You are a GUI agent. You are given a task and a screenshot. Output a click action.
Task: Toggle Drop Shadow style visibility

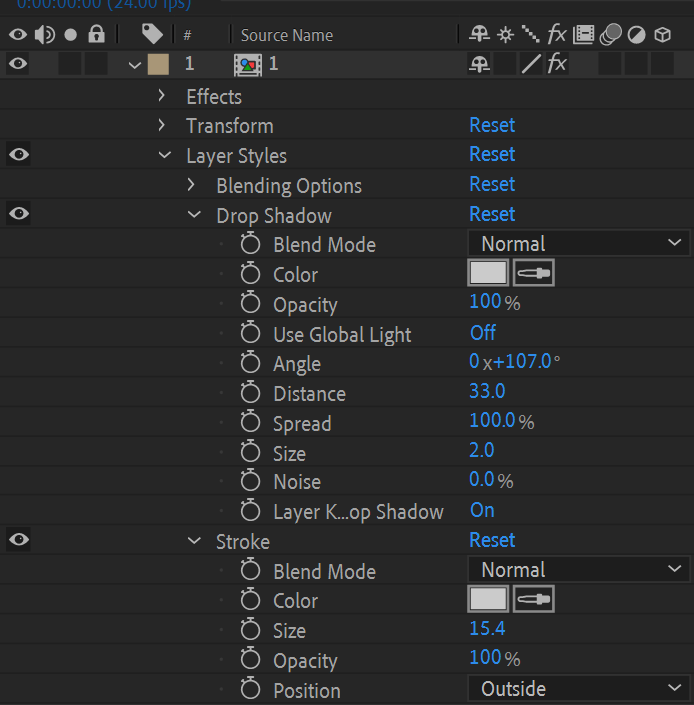[x=18, y=213]
